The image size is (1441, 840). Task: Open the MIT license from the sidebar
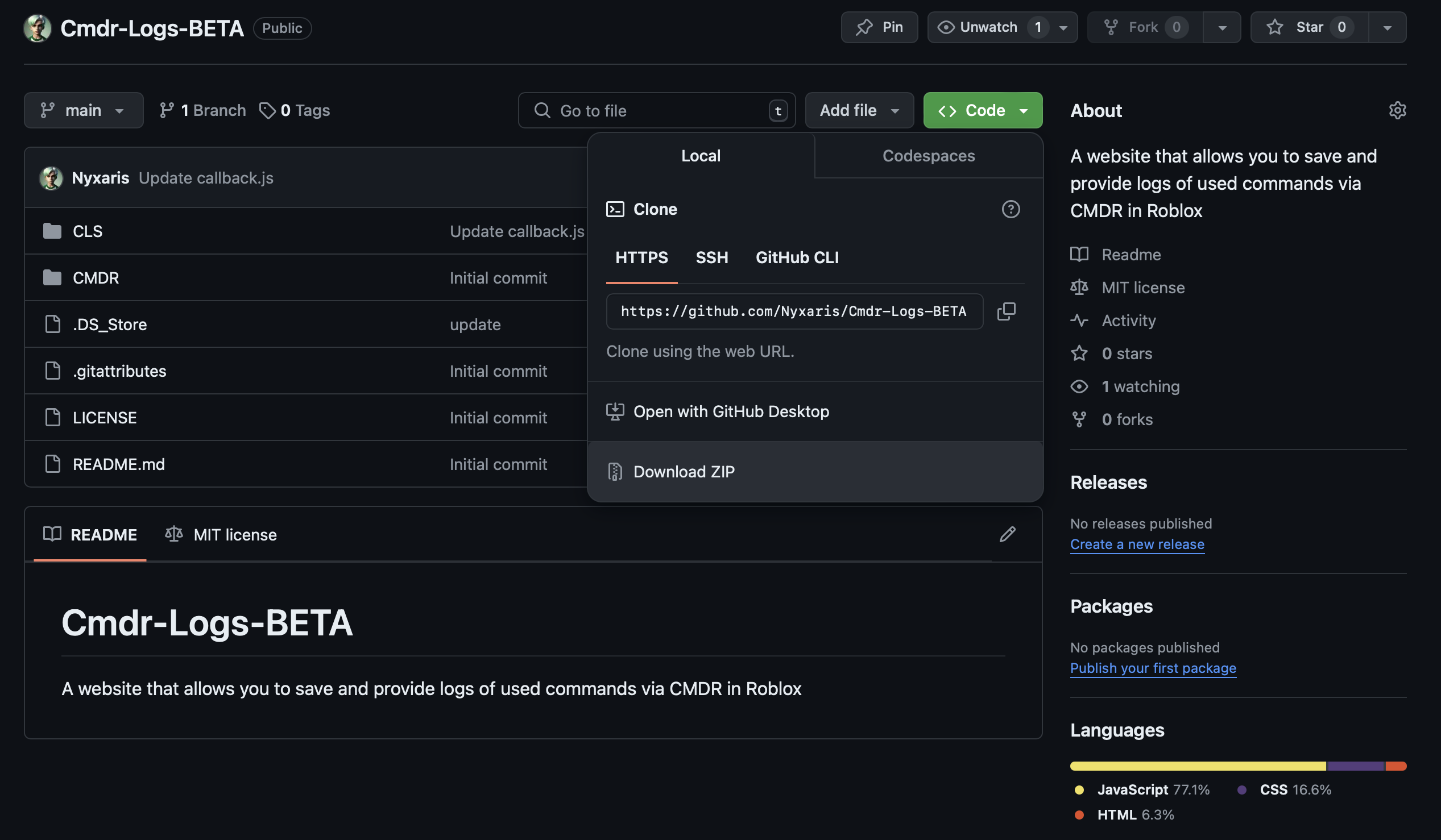pyautogui.click(x=1142, y=288)
